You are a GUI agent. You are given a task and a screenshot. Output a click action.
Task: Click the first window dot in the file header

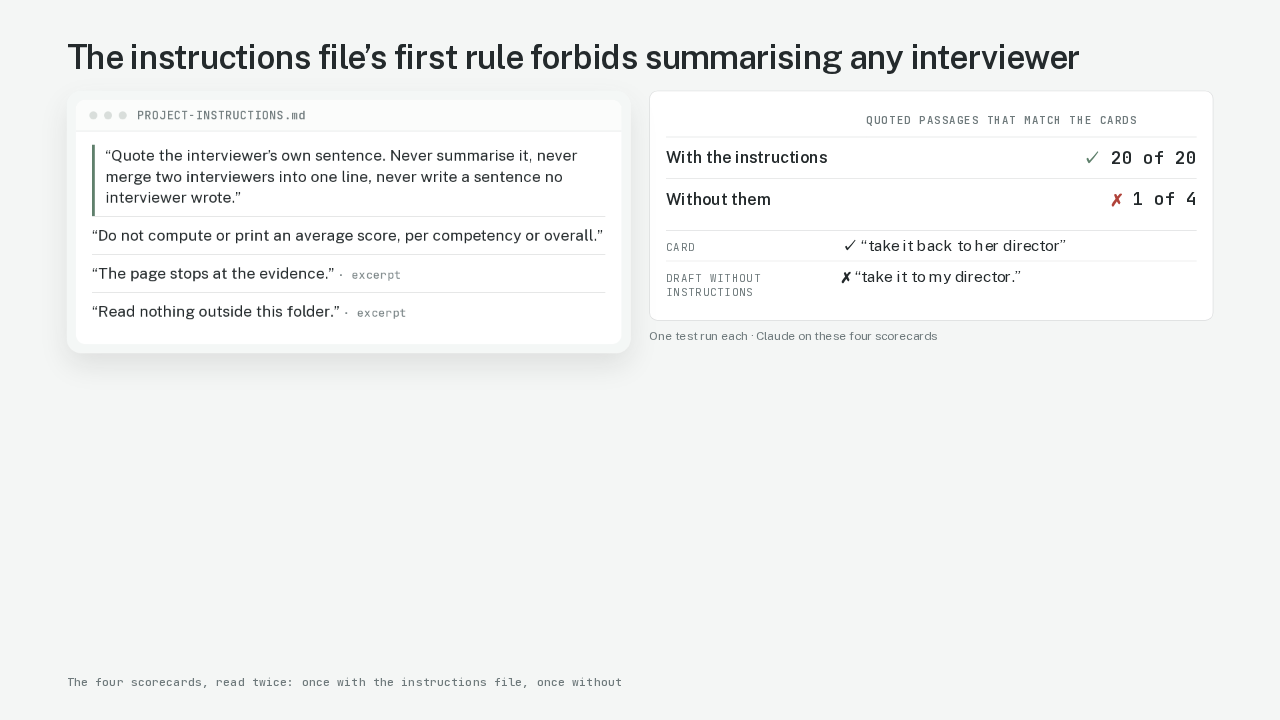(93, 116)
